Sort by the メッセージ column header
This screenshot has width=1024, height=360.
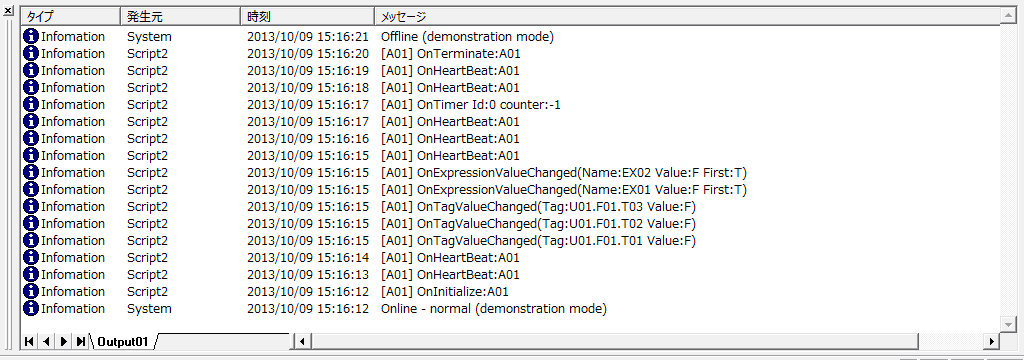[687, 16]
